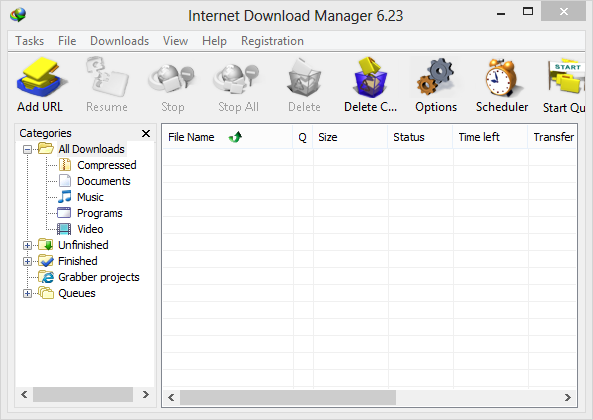Screen dimensions: 593x420
Task: Click the Documents page icon
Action: (x=65, y=181)
